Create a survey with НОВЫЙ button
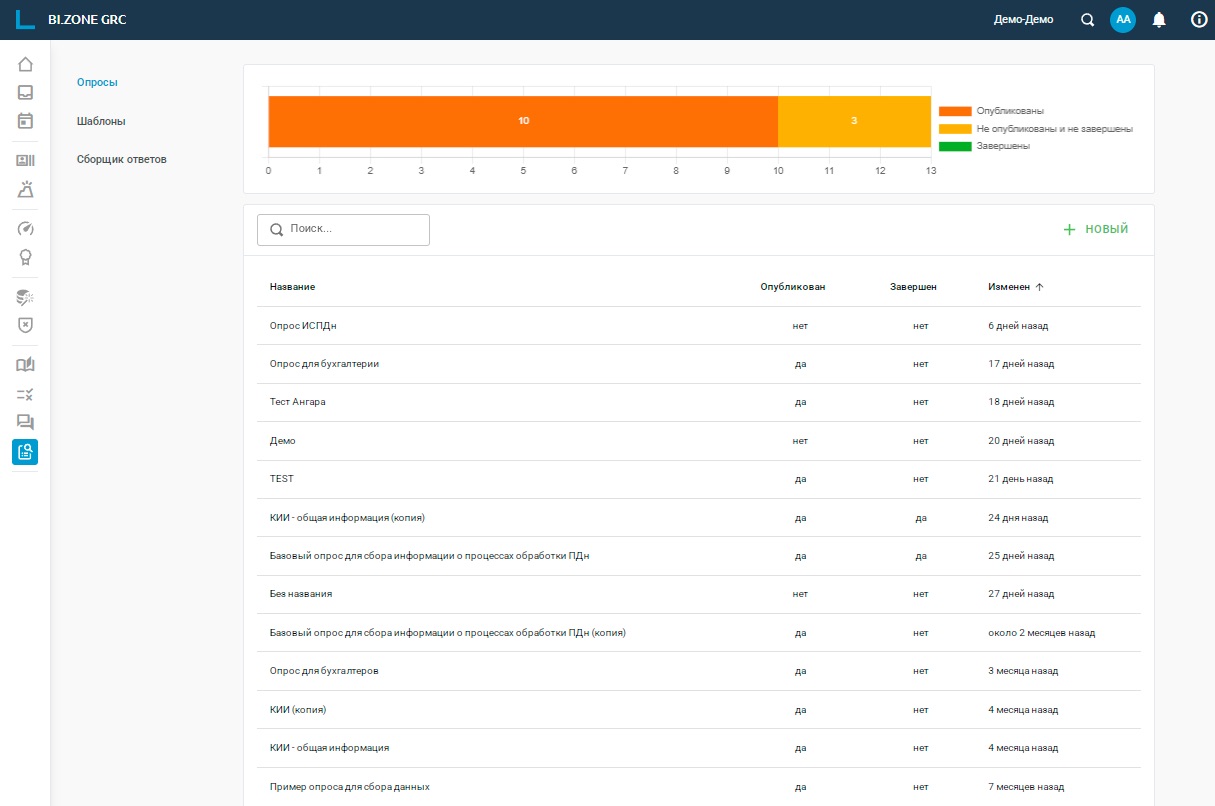Image resolution: width=1215 pixels, height=806 pixels. click(1095, 229)
